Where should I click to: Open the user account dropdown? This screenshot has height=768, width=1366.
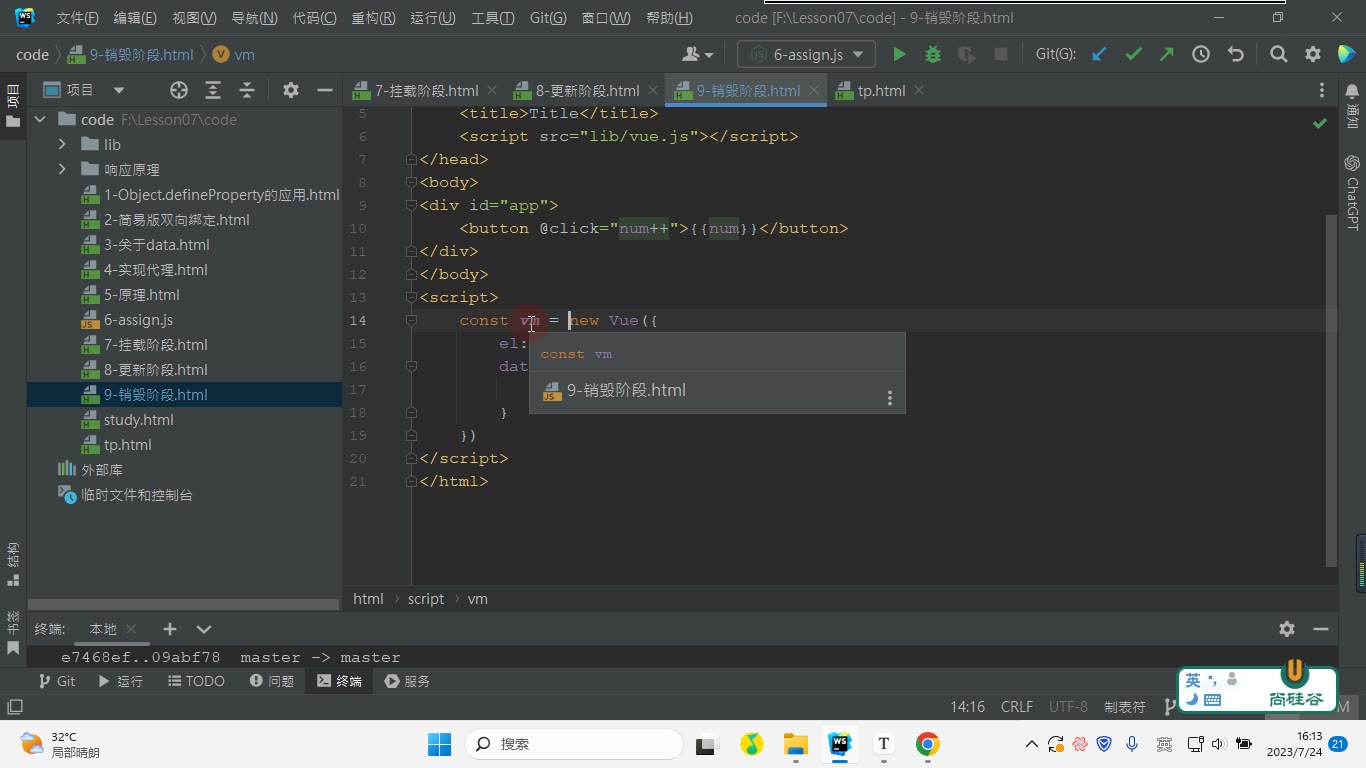[x=697, y=54]
